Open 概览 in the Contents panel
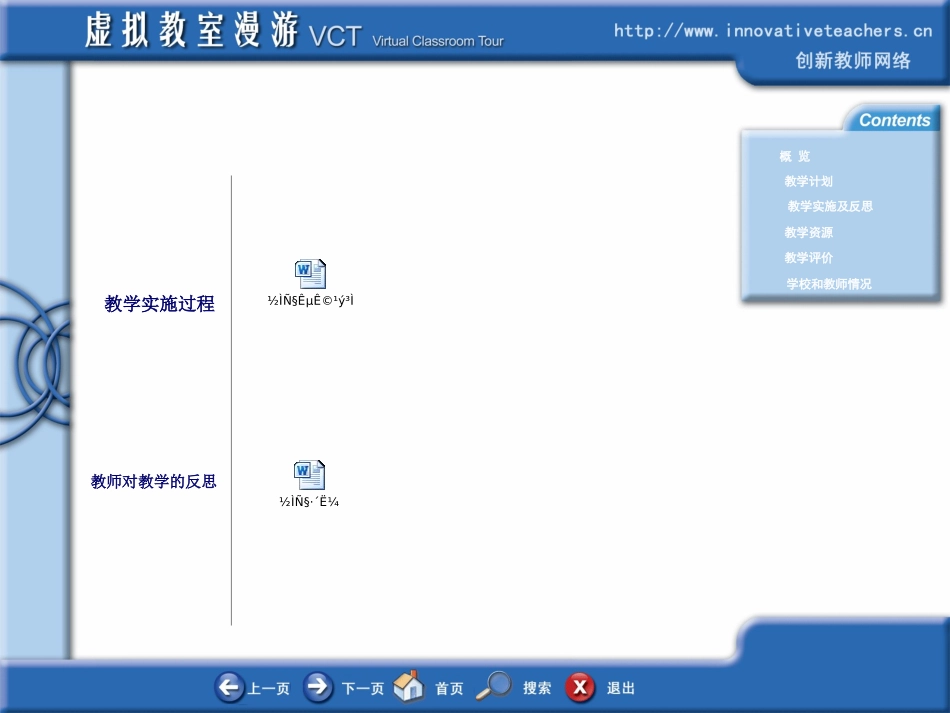 [795, 156]
